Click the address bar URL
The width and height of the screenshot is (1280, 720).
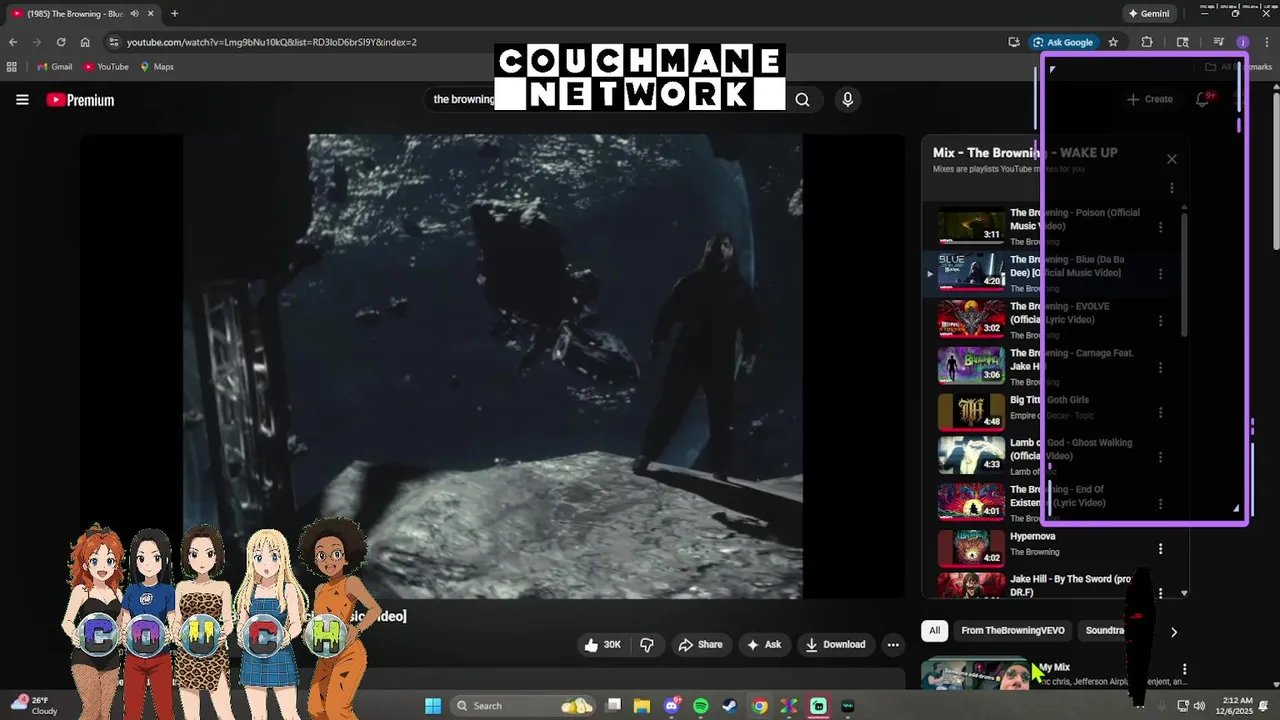272,42
